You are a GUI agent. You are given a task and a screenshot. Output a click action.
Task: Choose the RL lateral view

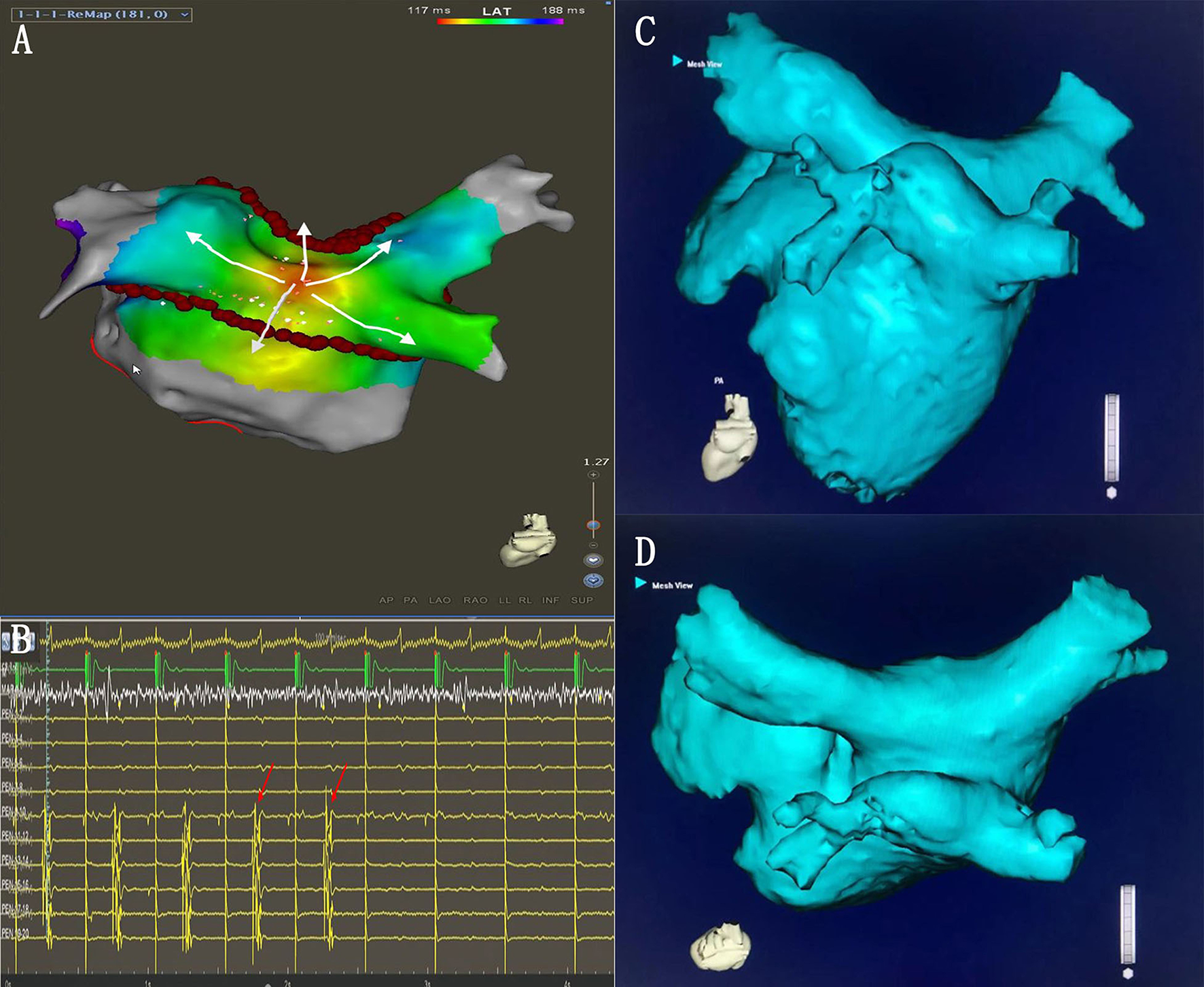pyautogui.click(x=525, y=600)
